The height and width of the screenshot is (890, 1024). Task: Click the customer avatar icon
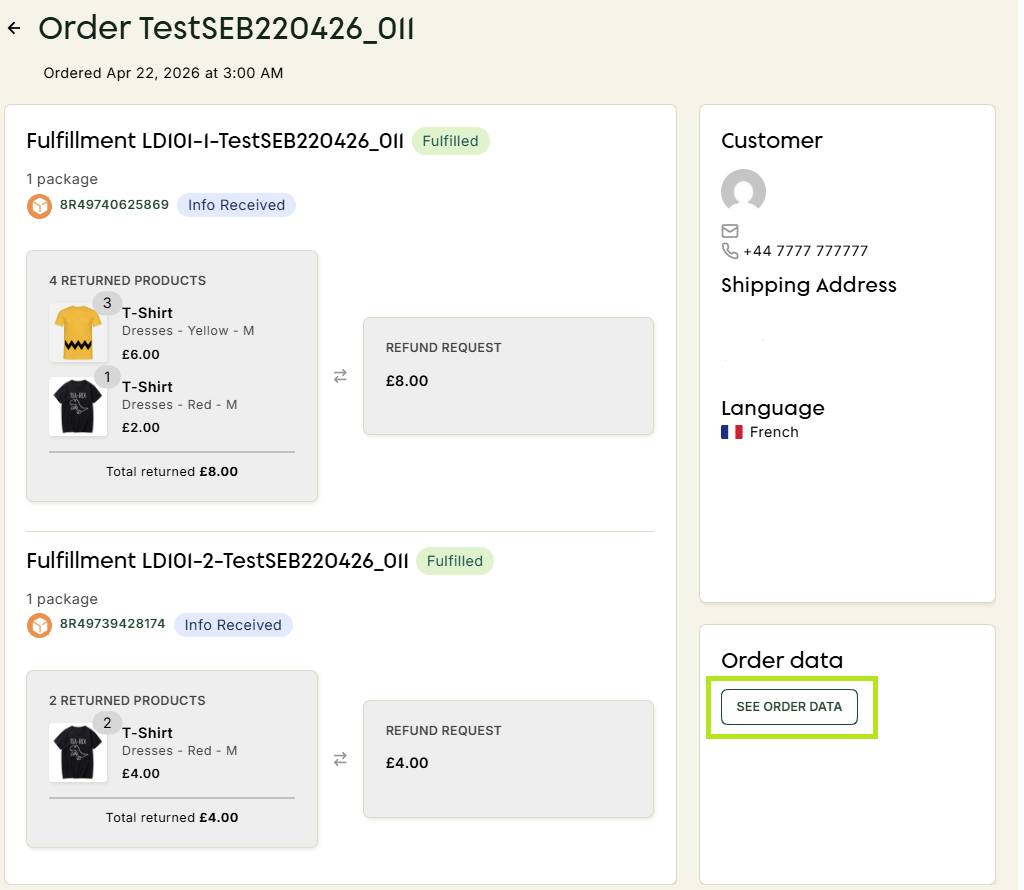pyautogui.click(x=743, y=191)
